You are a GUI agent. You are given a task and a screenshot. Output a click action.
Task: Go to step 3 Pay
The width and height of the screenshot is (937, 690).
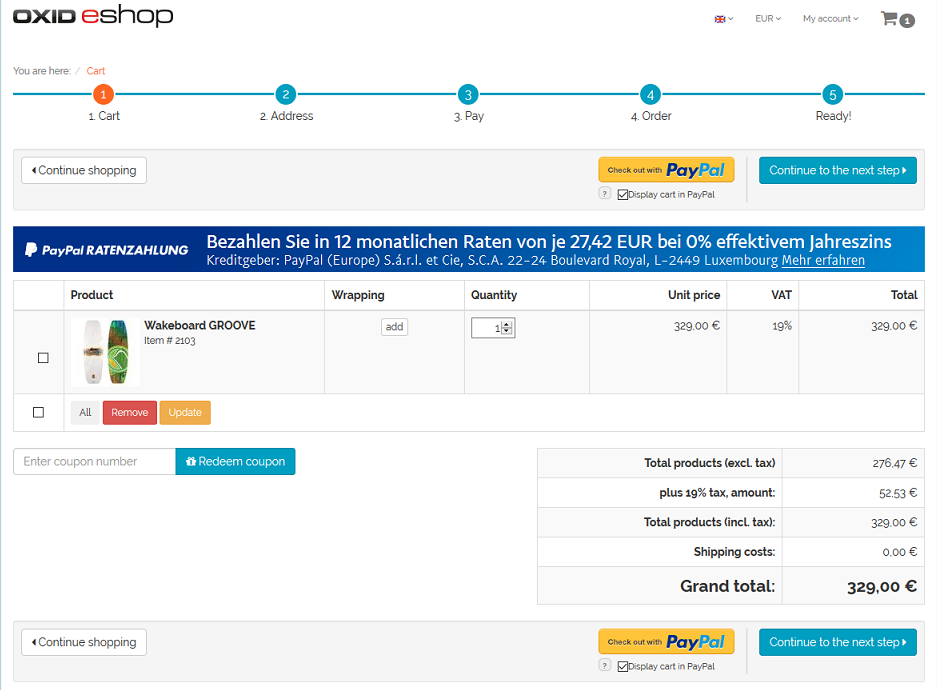pos(468,94)
